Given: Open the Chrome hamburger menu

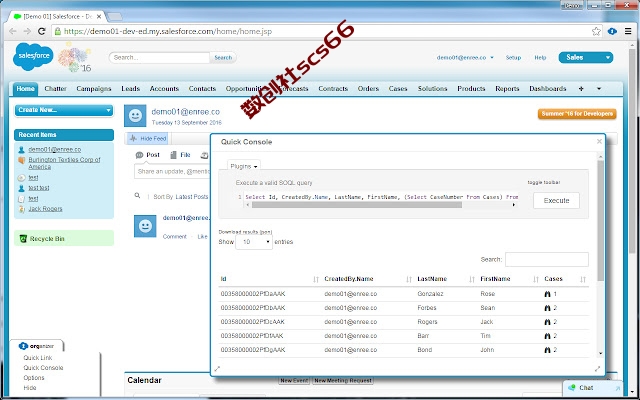Looking at the screenshot, I should tap(628, 31).
